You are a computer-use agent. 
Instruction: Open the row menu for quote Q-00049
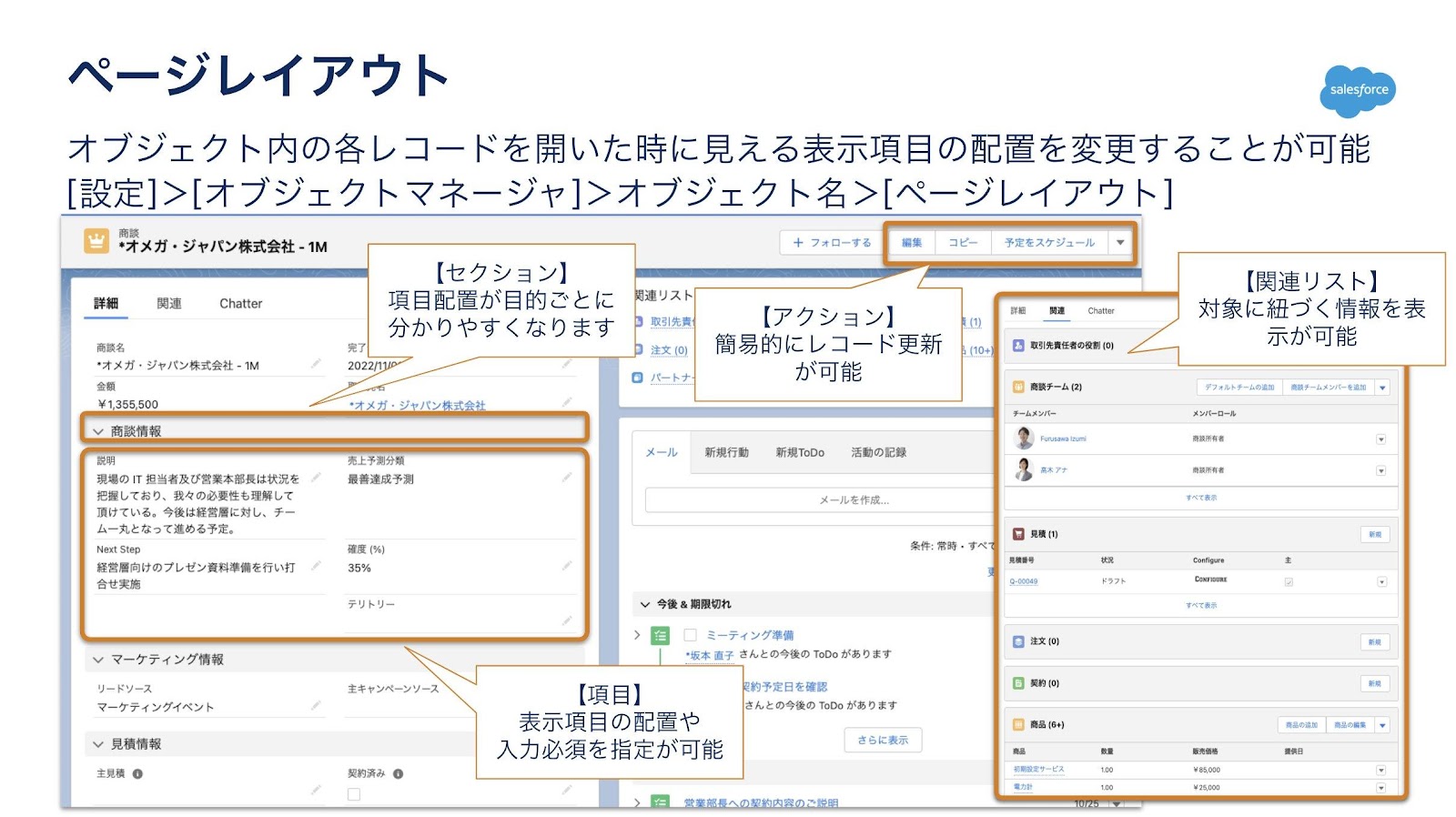pyautogui.click(x=1381, y=581)
